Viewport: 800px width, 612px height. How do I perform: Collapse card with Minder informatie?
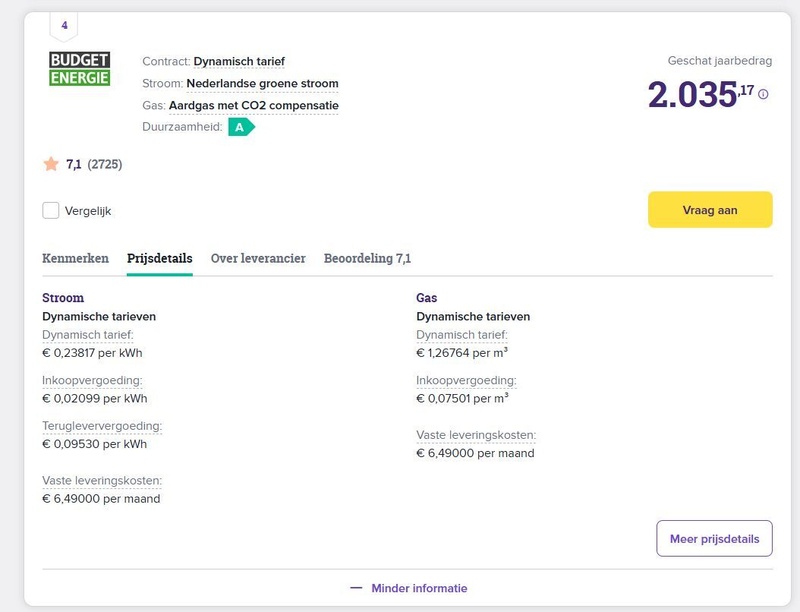409,588
